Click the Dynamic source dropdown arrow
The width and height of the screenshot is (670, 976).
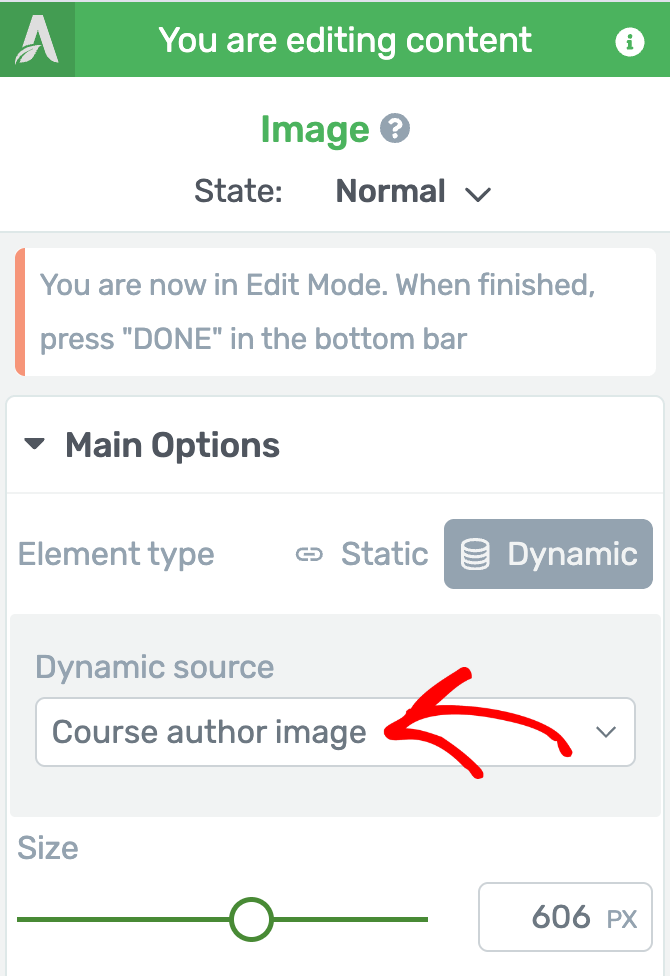tap(606, 732)
